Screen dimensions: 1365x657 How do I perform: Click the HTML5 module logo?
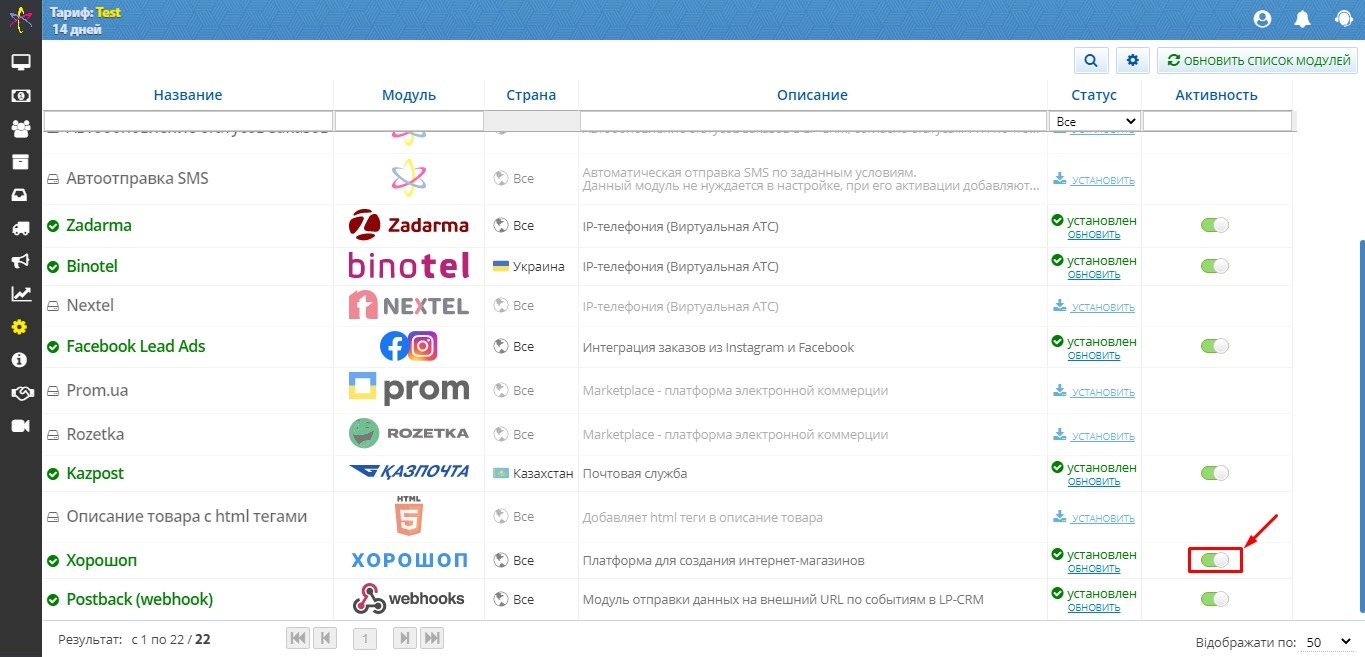[x=408, y=516]
